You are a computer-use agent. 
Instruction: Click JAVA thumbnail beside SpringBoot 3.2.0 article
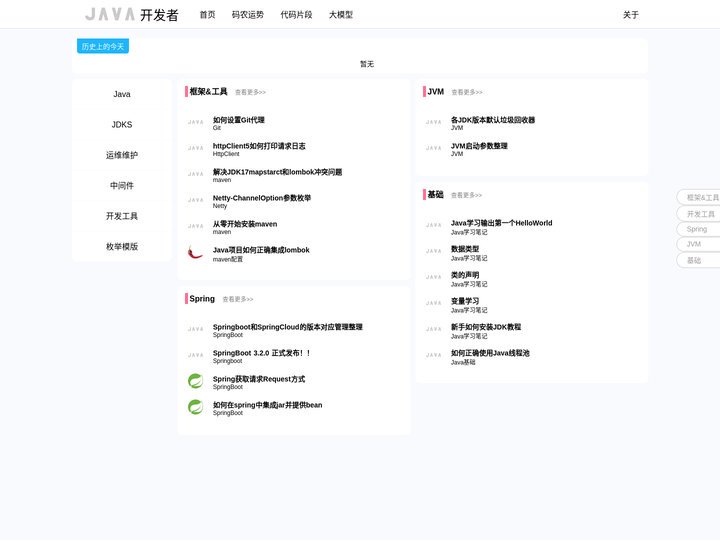195,355
